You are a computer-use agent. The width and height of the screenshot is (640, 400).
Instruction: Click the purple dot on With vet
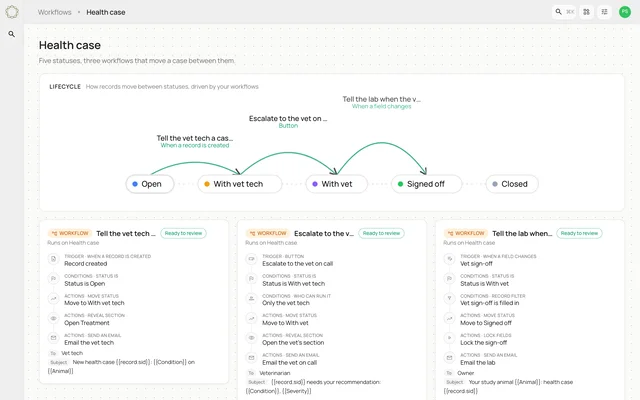tap(315, 184)
